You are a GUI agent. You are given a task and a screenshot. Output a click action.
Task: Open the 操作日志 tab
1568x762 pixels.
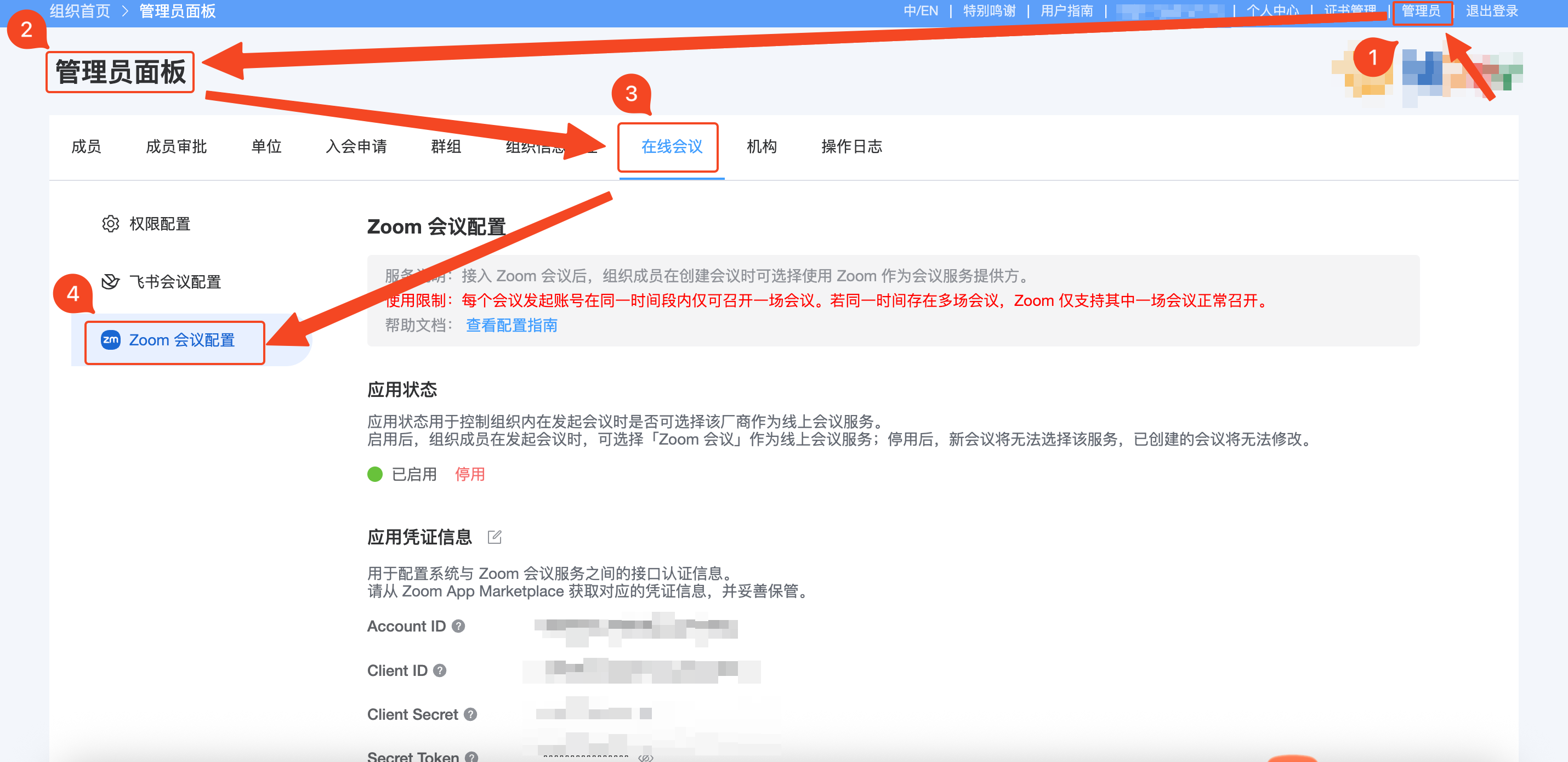click(851, 147)
